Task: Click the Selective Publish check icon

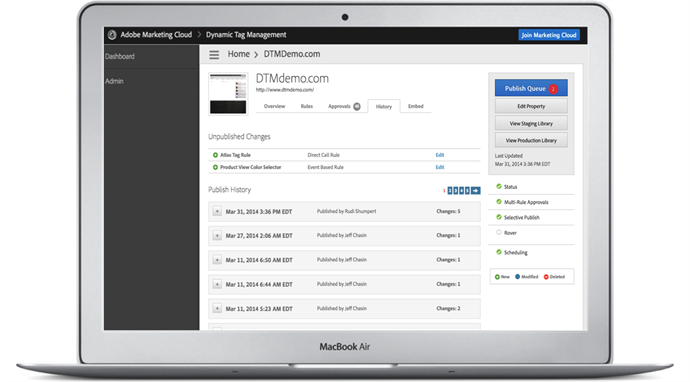Action: pyautogui.click(x=499, y=217)
